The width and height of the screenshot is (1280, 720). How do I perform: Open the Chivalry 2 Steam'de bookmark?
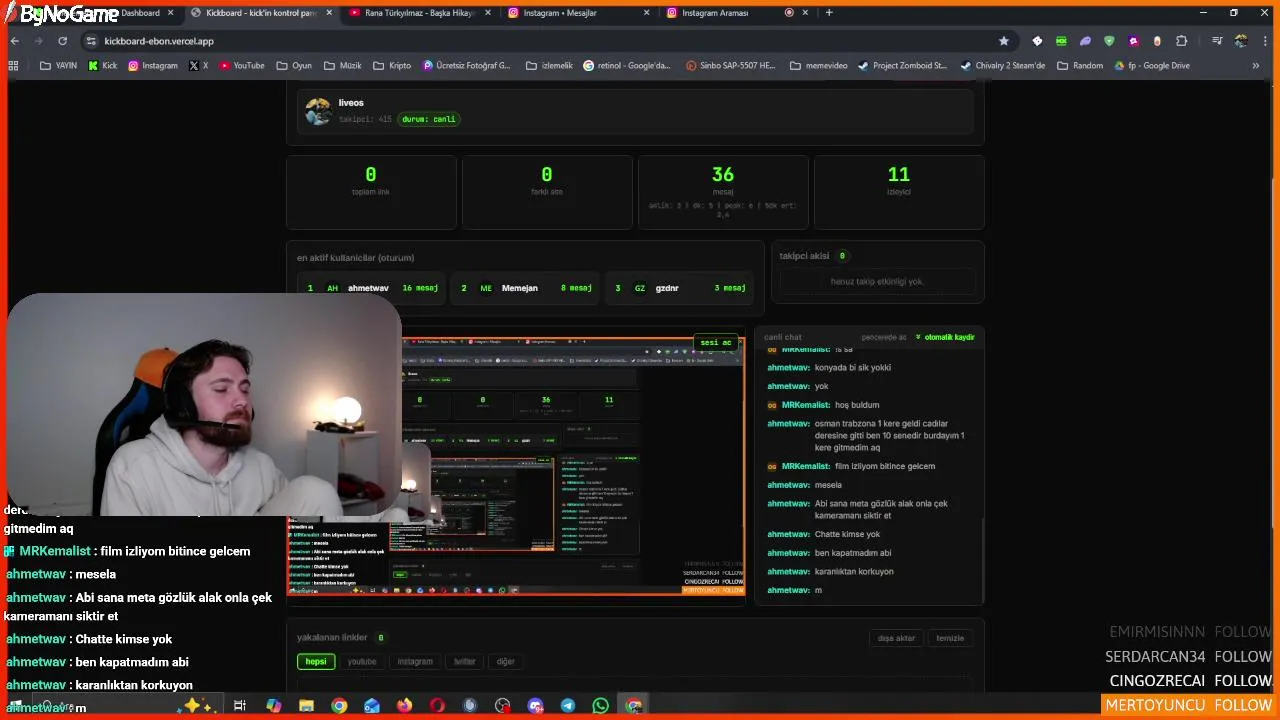1002,66
